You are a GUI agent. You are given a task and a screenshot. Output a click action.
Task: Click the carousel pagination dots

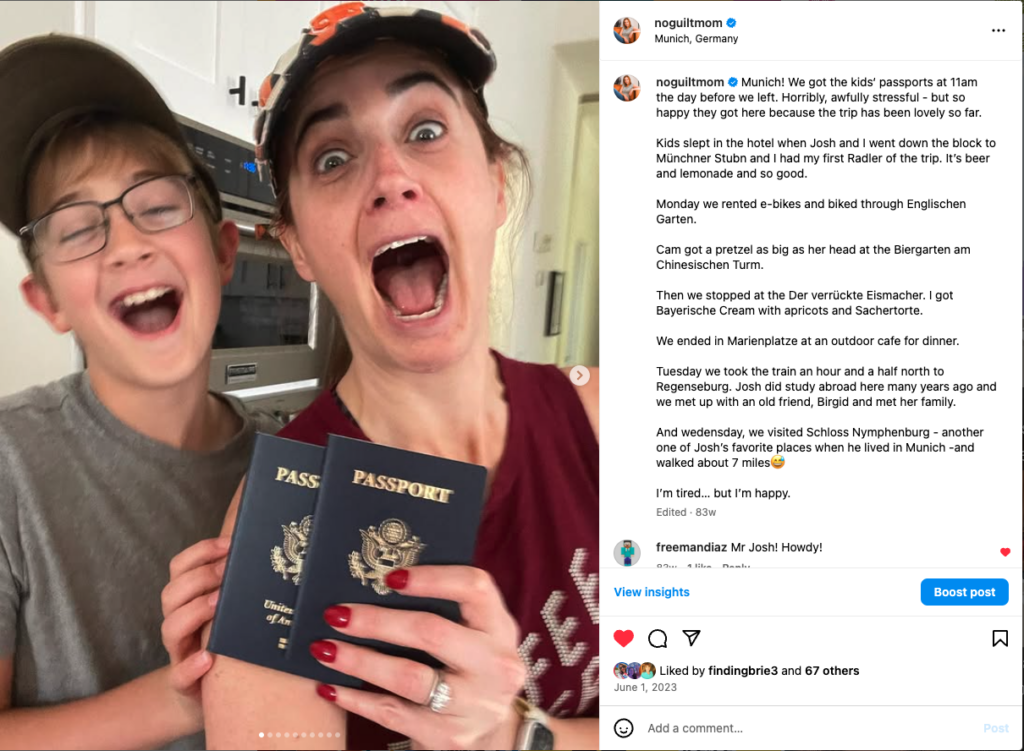(299, 735)
